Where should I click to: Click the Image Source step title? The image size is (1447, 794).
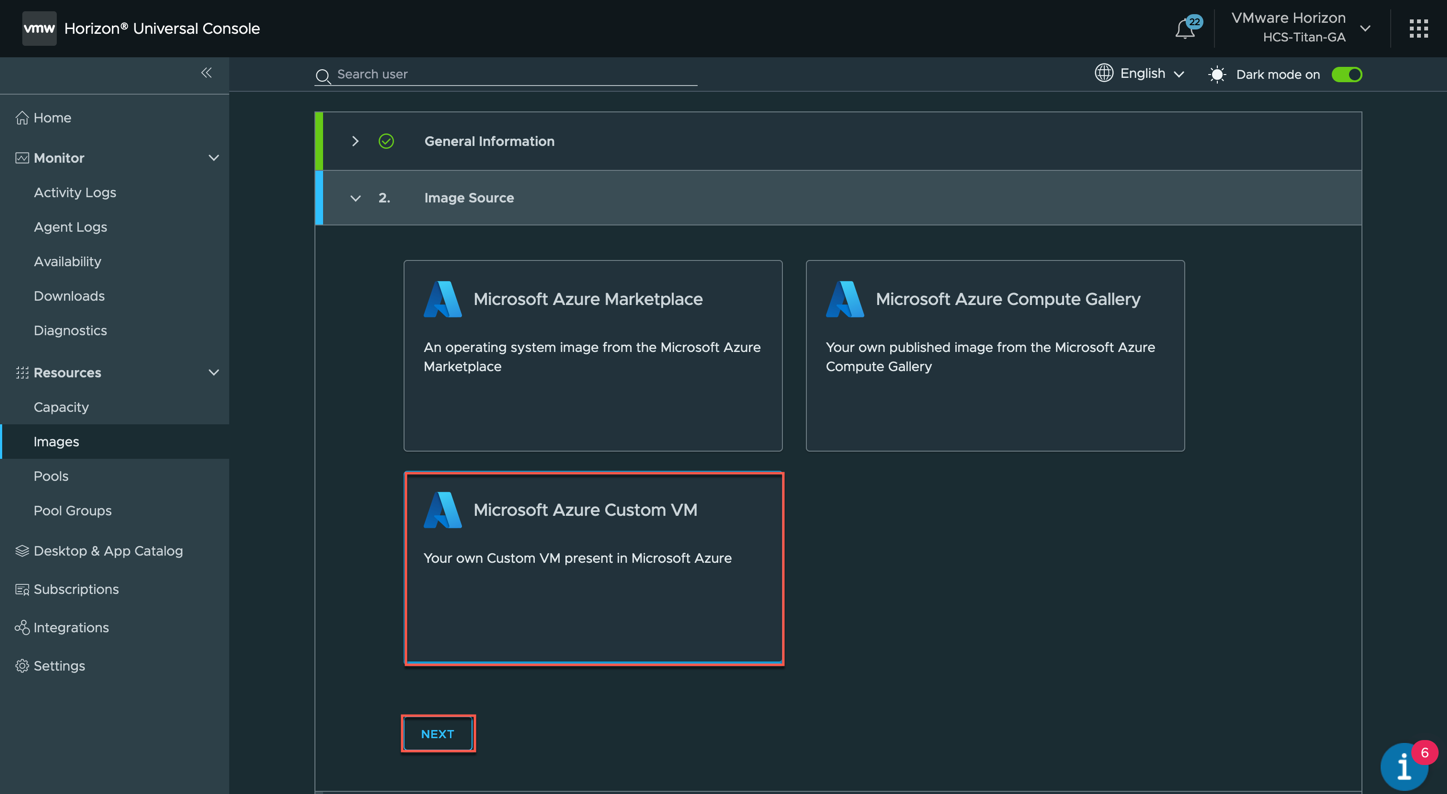[469, 198]
